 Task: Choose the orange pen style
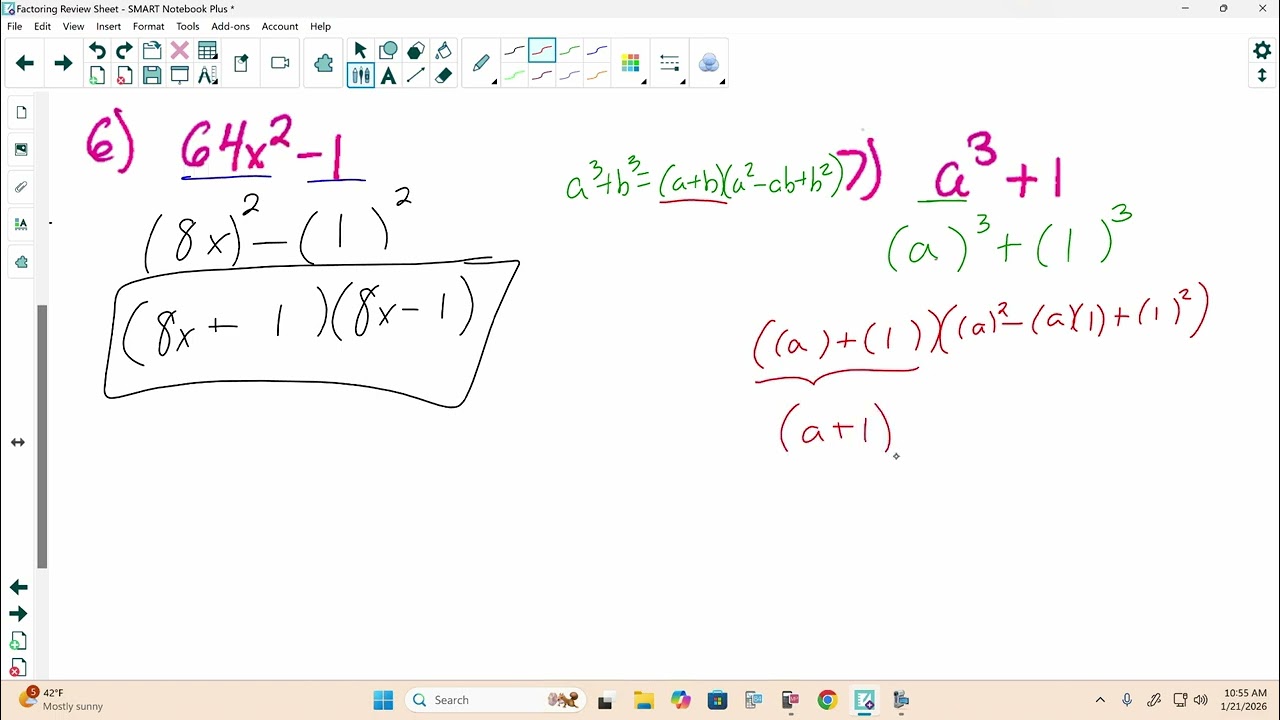coord(597,75)
